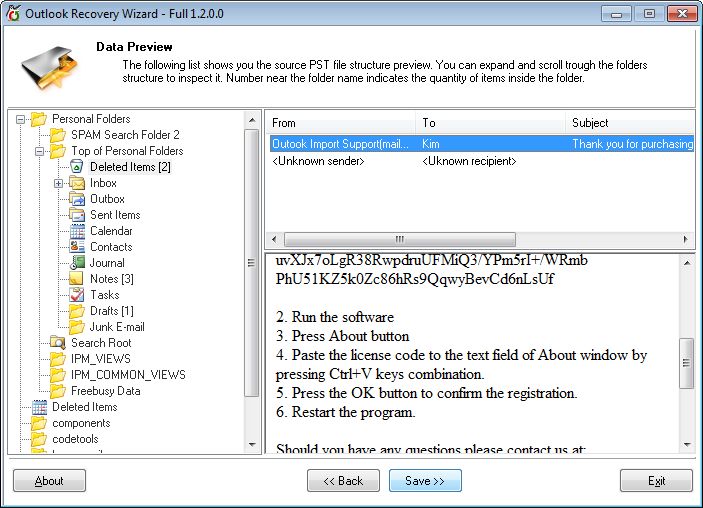Click the Exit button
The height and width of the screenshot is (508, 703).
coord(656,481)
